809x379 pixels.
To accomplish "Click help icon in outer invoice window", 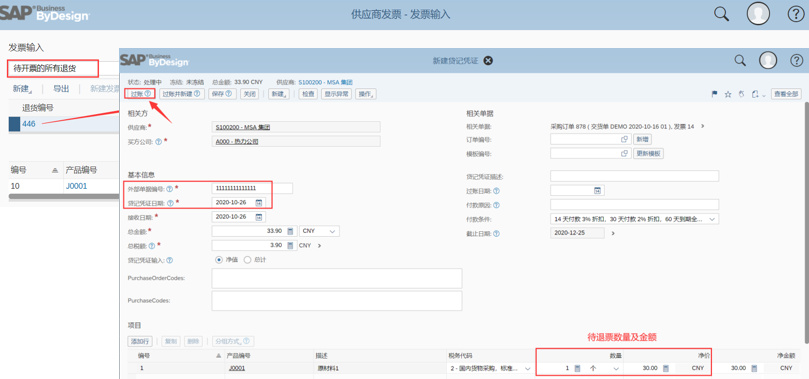I will (796, 14).
